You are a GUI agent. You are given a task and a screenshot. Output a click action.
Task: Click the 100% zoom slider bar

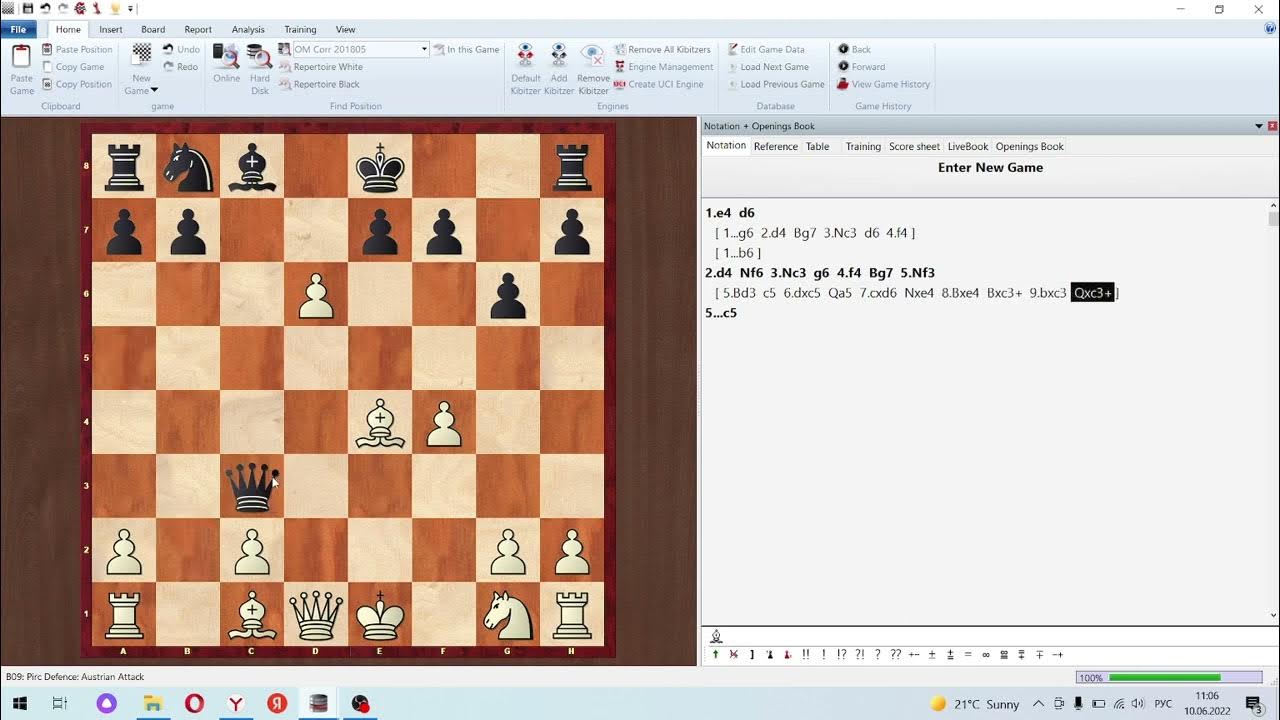[x=1168, y=677]
